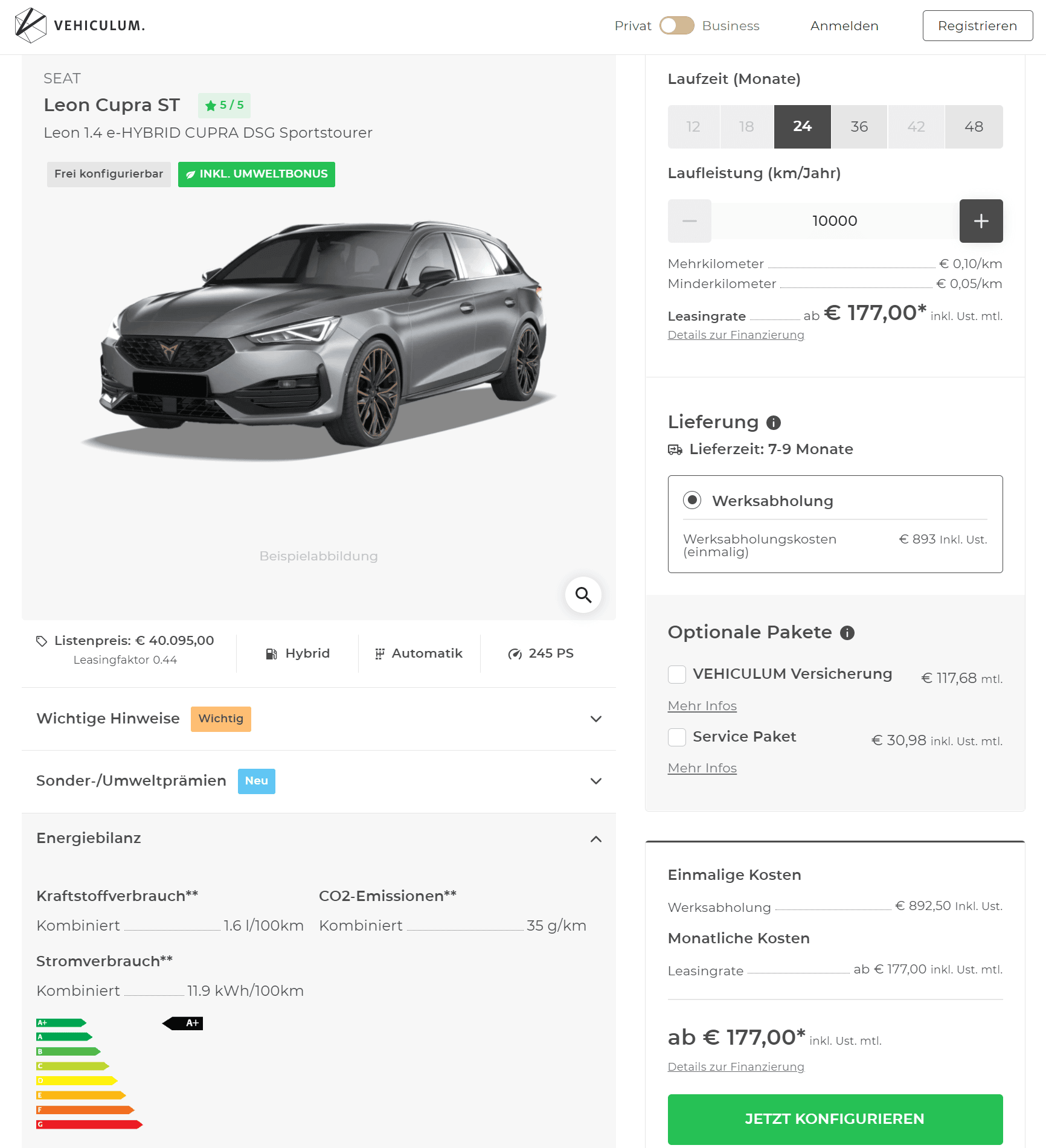1046x1148 pixels.
Task: Select 12 months Laufzeit
Action: 693,127
